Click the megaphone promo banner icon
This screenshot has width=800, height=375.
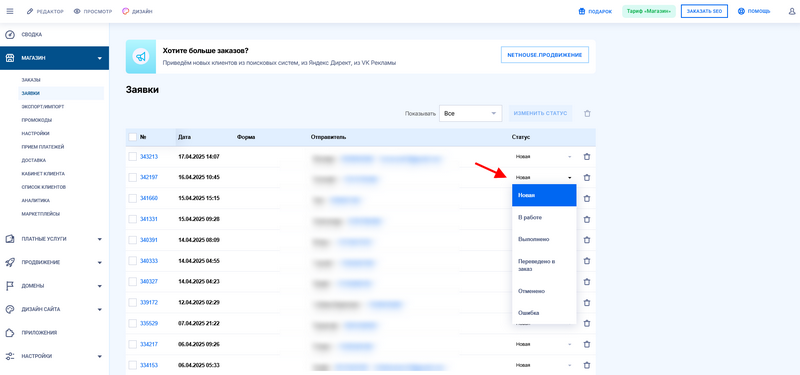[140, 57]
